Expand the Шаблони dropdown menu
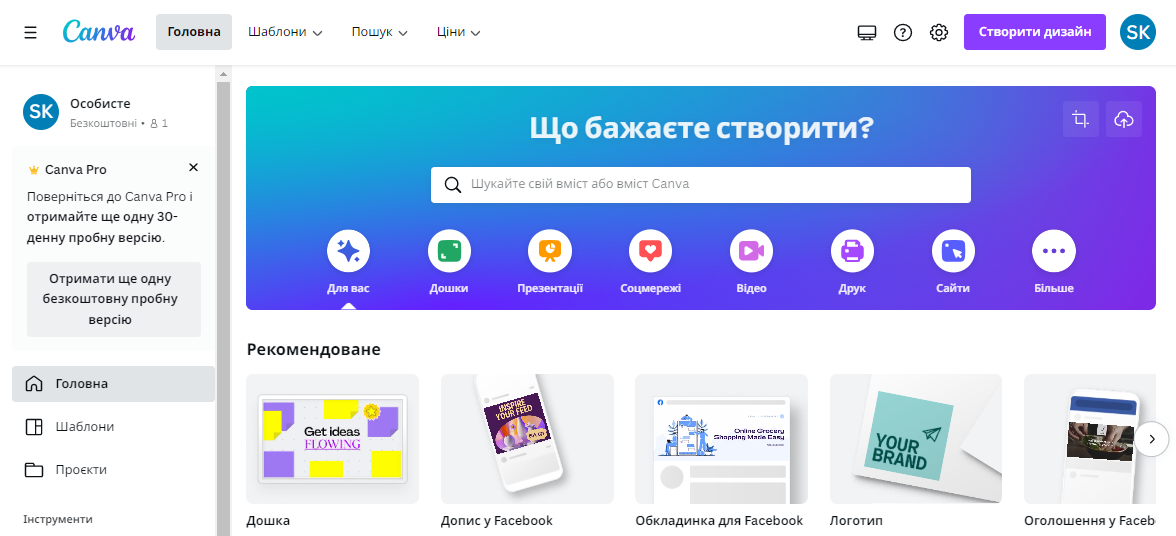This screenshot has height=536, width=1176. (x=286, y=32)
